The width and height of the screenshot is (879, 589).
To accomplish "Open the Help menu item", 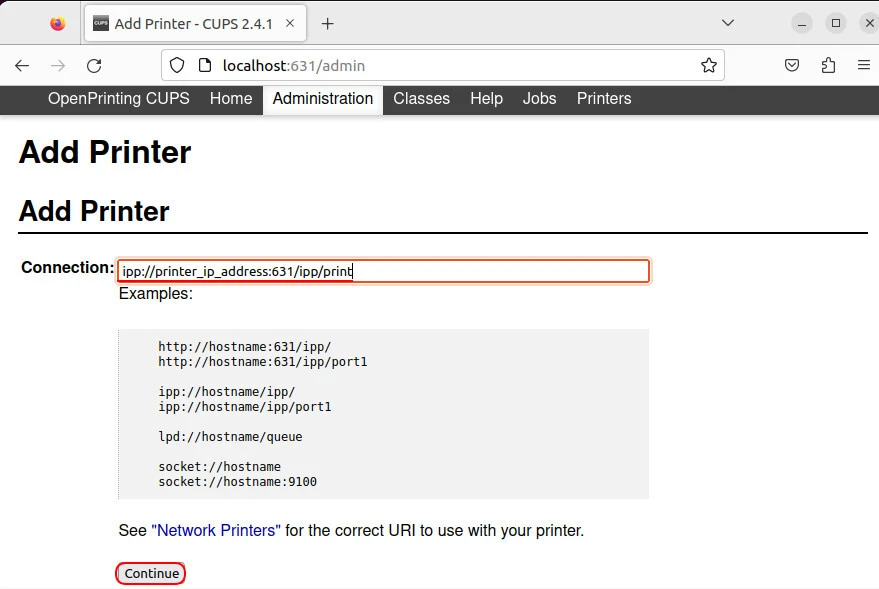I will pyautogui.click(x=486, y=99).
